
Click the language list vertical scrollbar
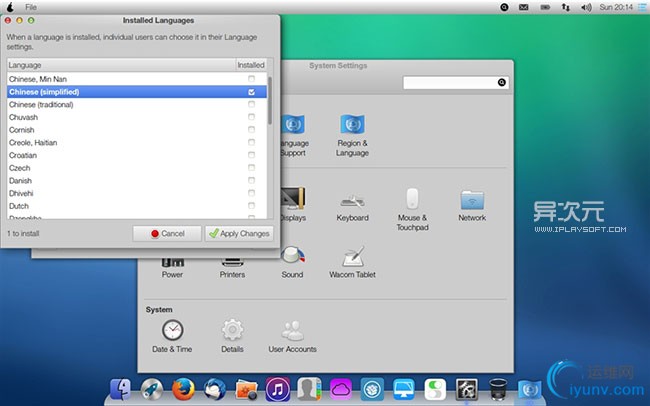pyautogui.click(x=268, y=100)
